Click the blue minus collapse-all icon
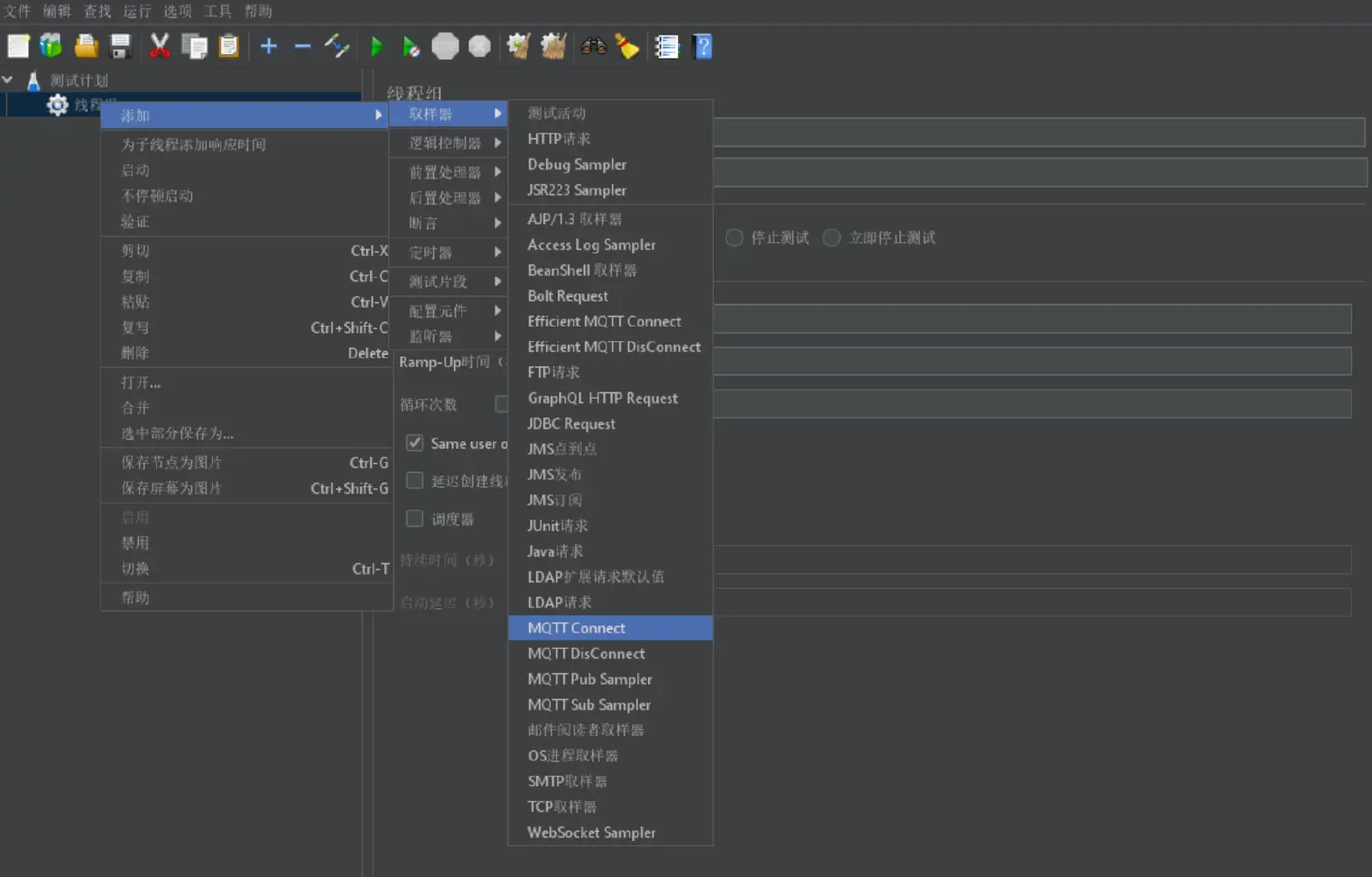Image resolution: width=1372 pixels, height=877 pixels. [302, 46]
